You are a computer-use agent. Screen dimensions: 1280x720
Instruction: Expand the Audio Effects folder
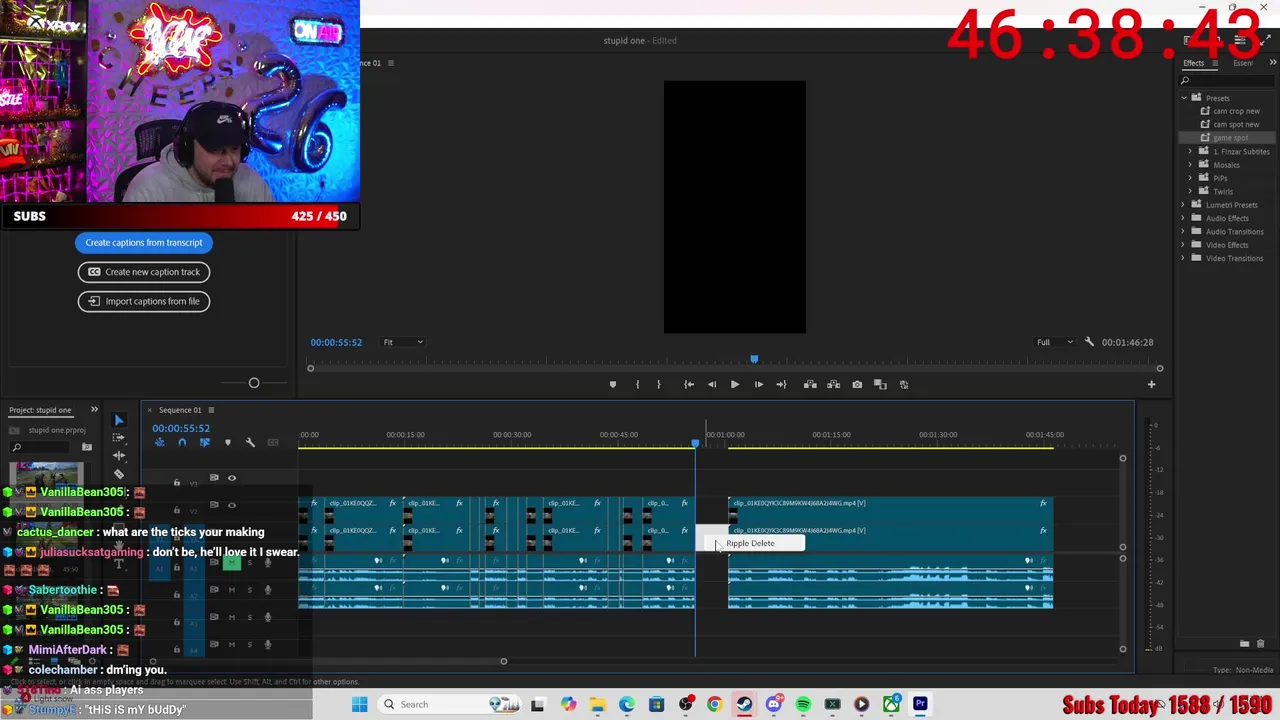pos(1184,218)
